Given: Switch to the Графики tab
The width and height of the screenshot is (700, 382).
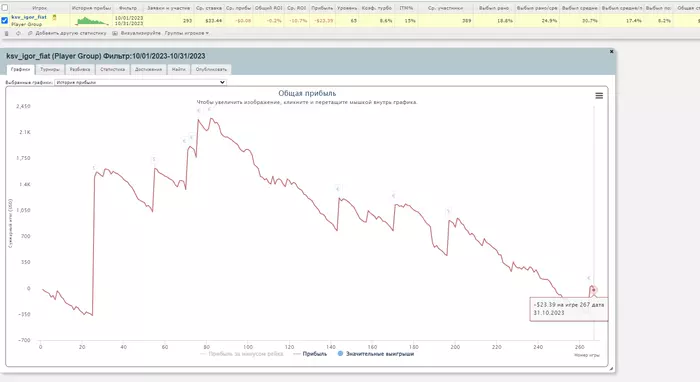Looking at the screenshot, I should (21, 70).
